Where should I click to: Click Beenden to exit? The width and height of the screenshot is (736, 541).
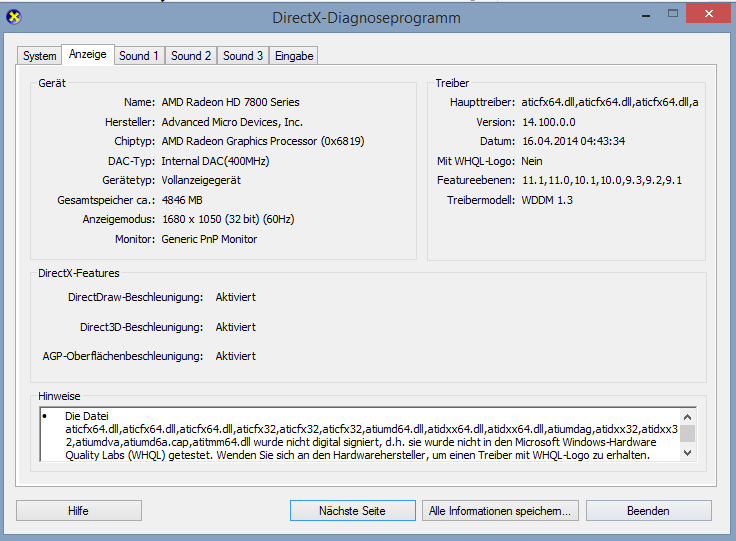tap(648, 511)
